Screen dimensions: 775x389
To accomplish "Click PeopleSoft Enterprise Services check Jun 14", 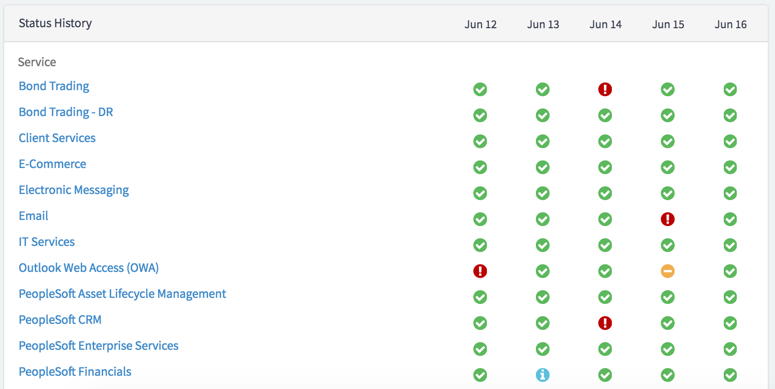I will [x=605, y=349].
